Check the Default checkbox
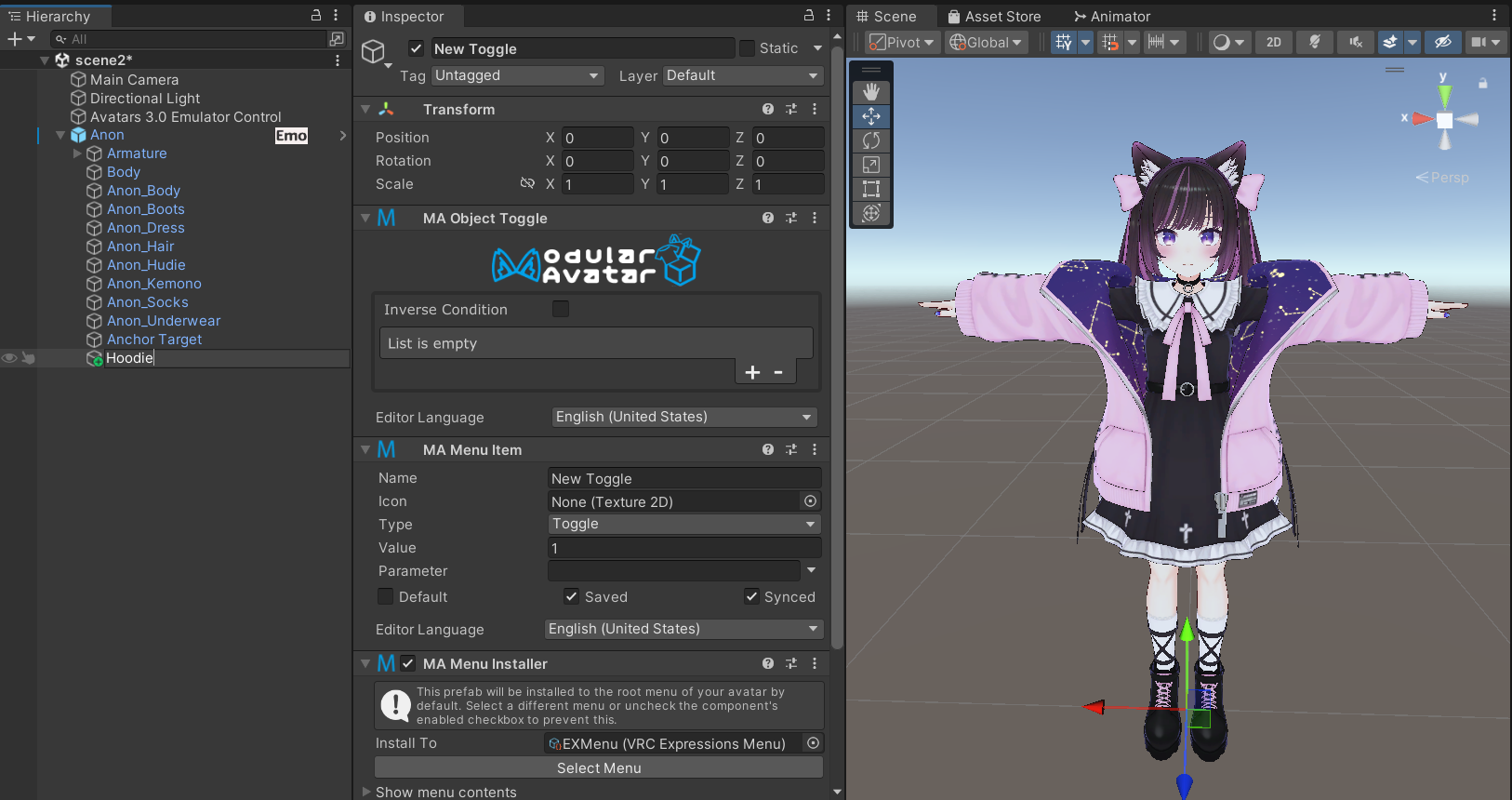Viewport: 1512px width, 800px height. pos(385,596)
